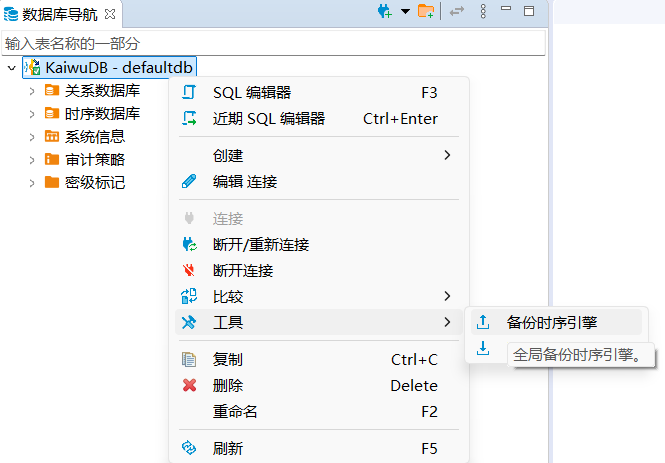Click the new connection plug icon
665x463 pixels.
tap(385, 11)
